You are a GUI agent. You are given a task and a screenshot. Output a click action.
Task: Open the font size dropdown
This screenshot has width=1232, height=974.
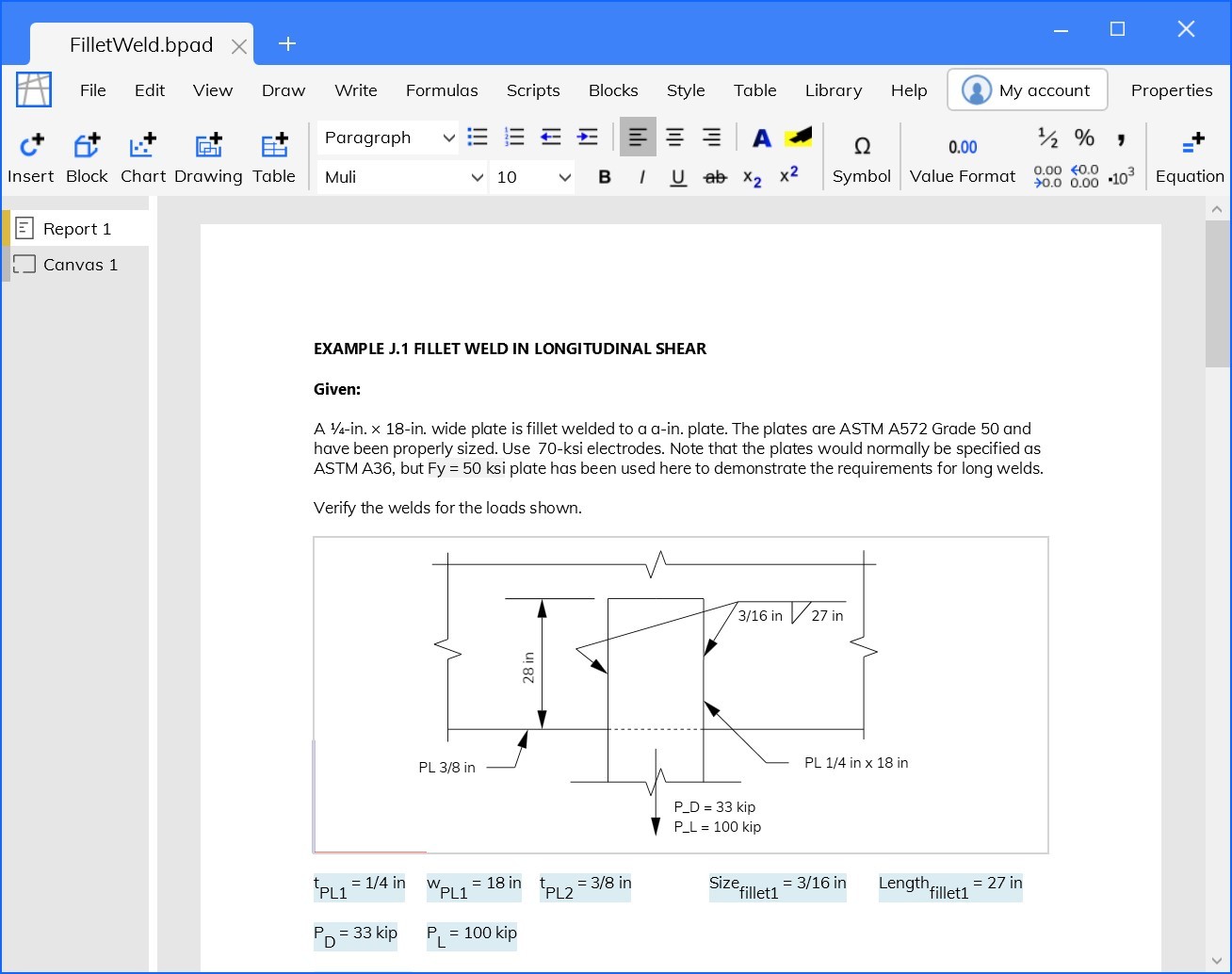click(x=533, y=177)
